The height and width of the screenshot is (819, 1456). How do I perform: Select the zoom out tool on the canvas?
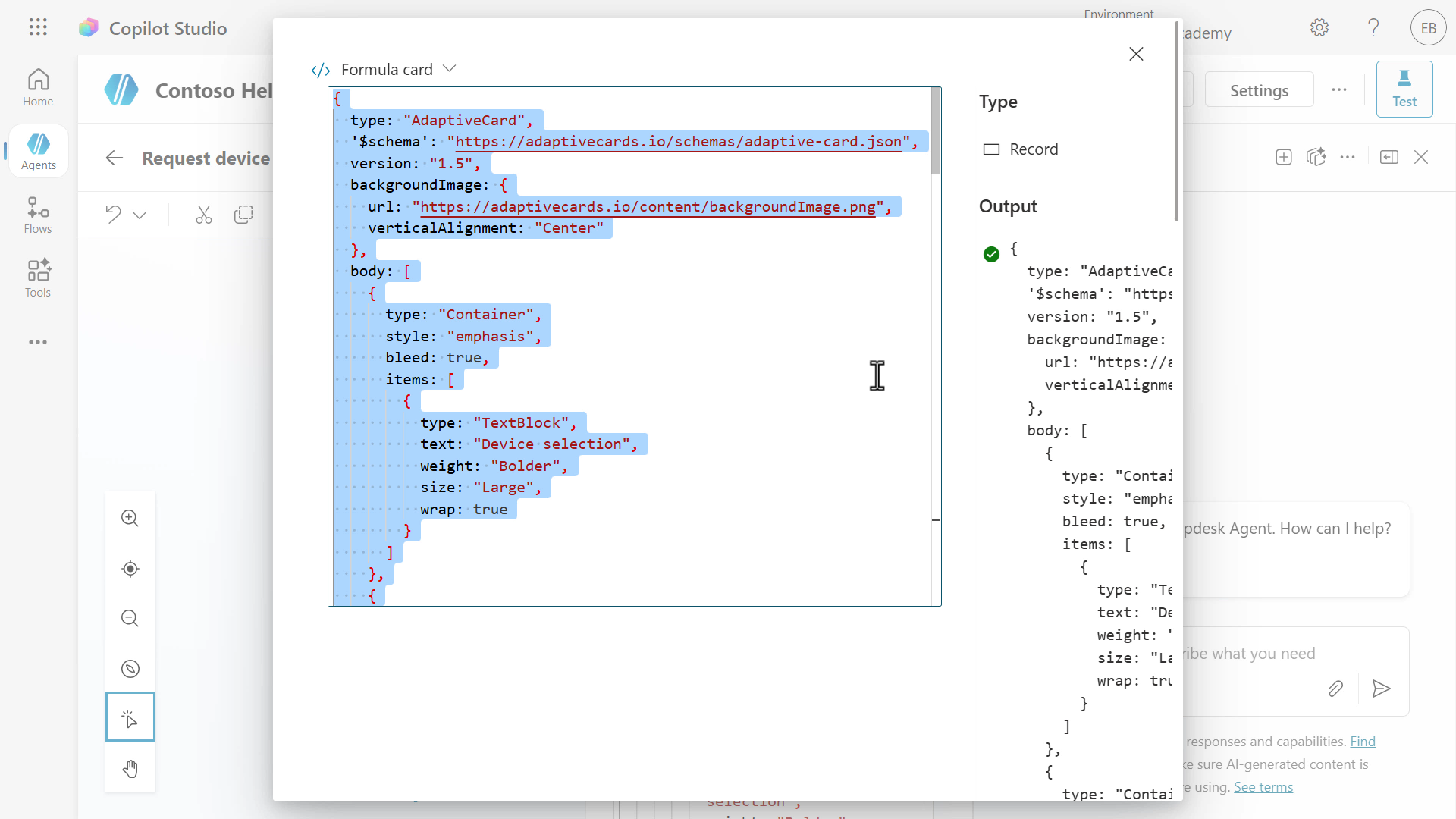click(x=130, y=618)
